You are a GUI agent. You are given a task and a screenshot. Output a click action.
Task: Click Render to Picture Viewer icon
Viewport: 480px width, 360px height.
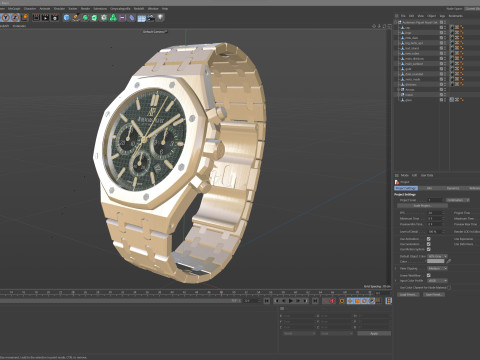point(45,18)
